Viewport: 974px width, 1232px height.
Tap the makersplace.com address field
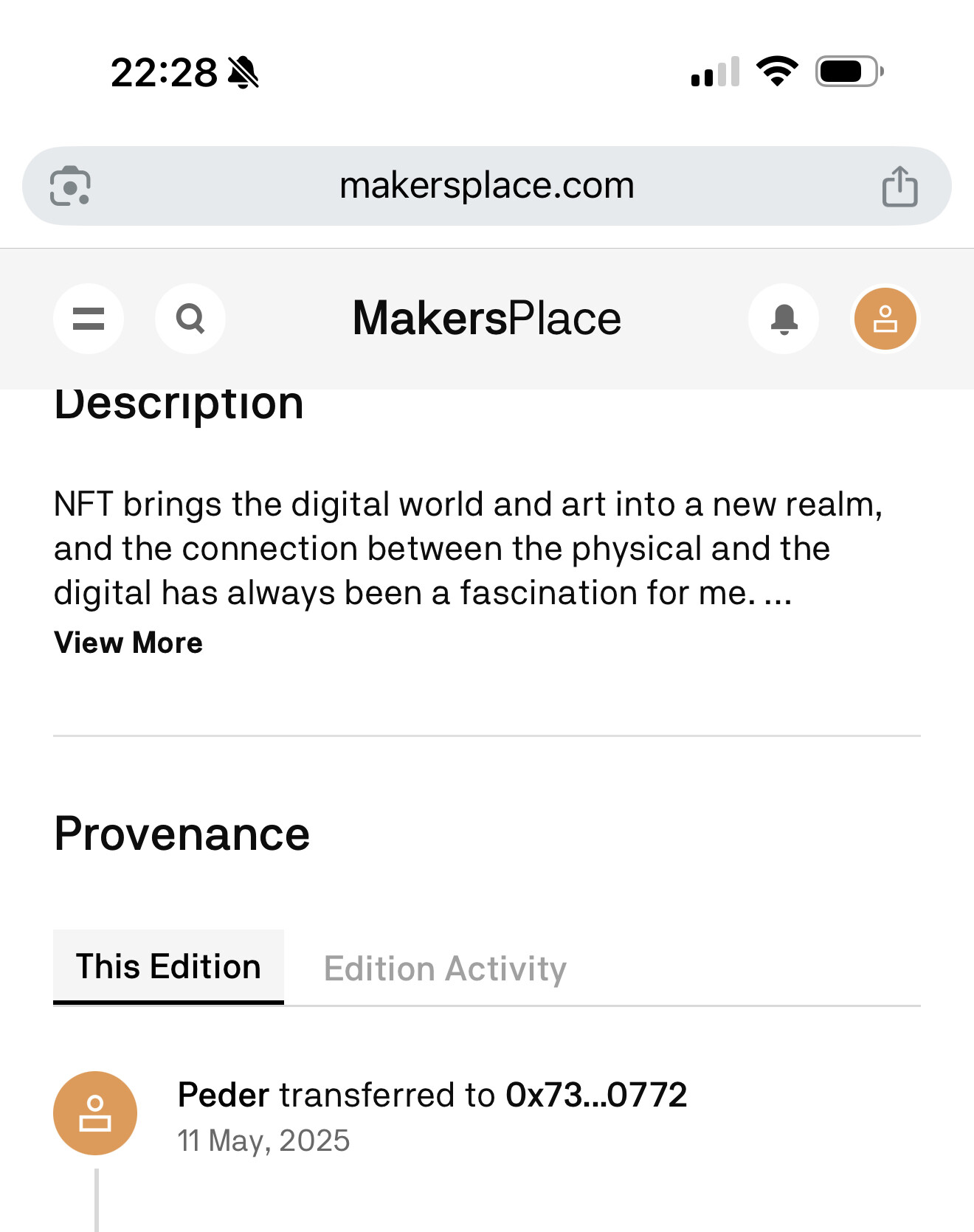click(487, 186)
